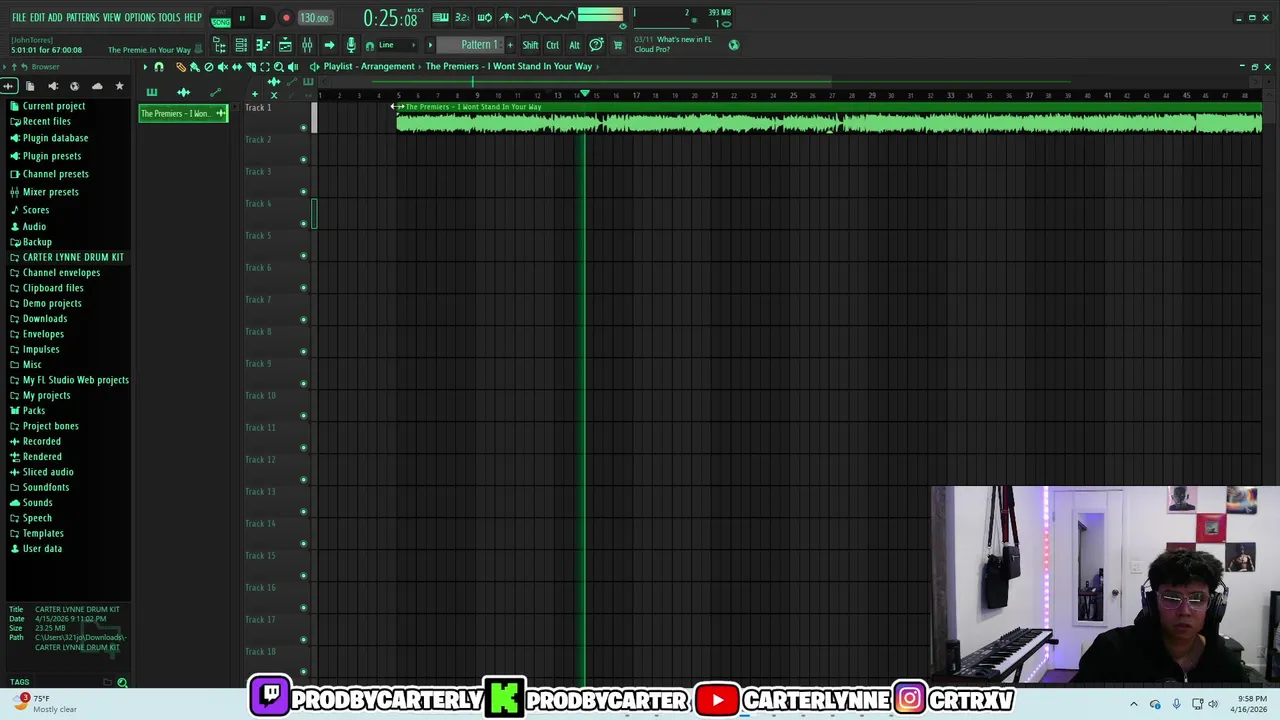Toggle the 3.2.1 countdown before recording

(462, 17)
